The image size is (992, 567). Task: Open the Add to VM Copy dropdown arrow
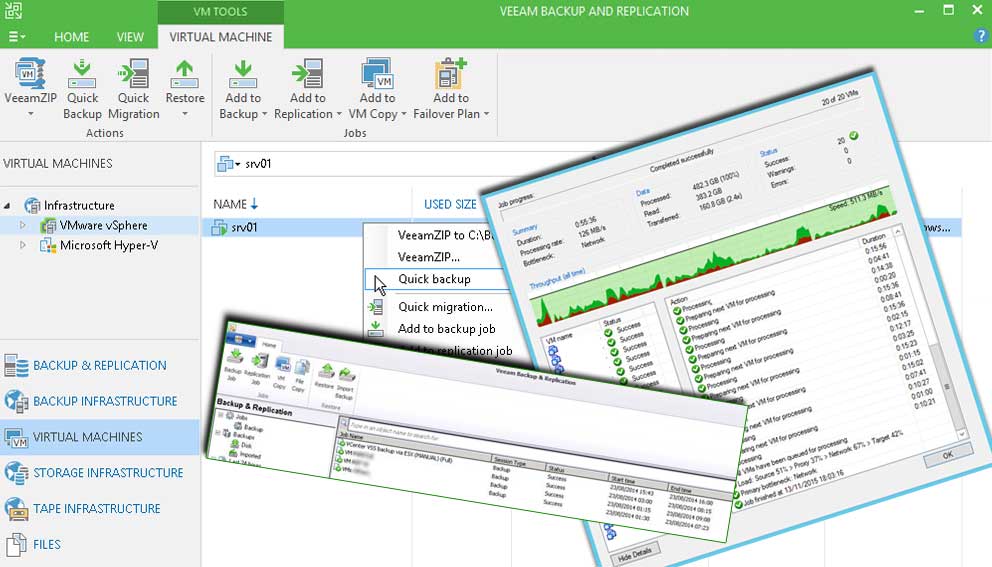click(x=404, y=115)
